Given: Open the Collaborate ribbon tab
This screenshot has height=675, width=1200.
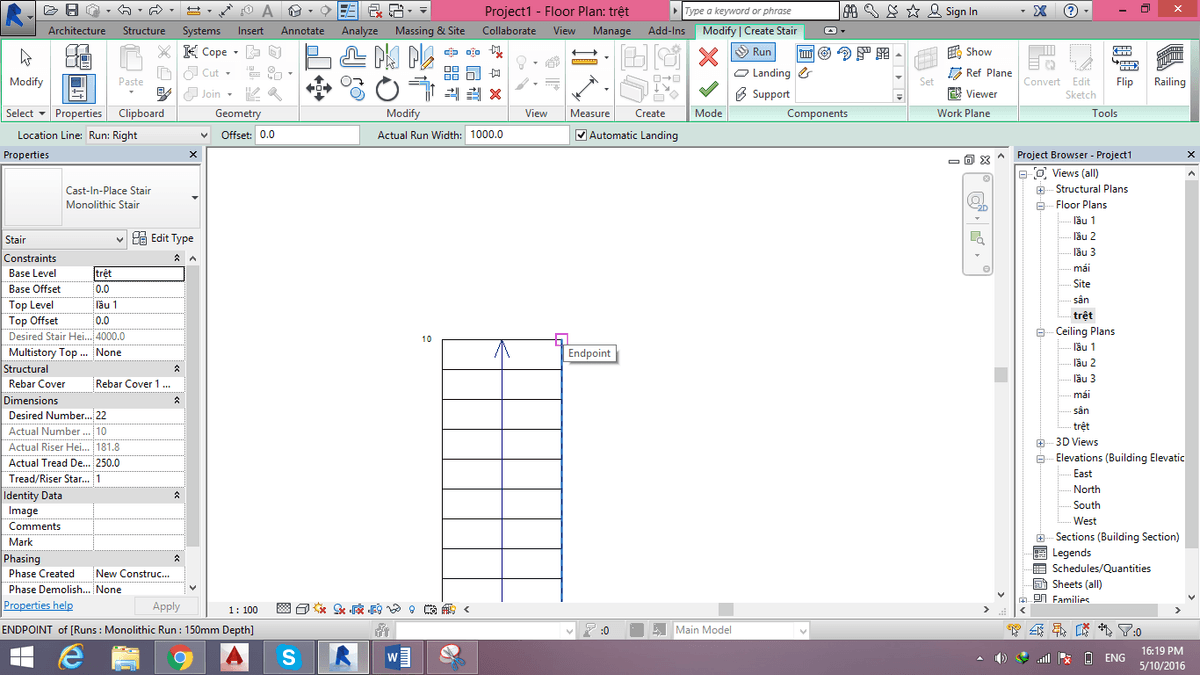Looking at the screenshot, I should [509, 31].
